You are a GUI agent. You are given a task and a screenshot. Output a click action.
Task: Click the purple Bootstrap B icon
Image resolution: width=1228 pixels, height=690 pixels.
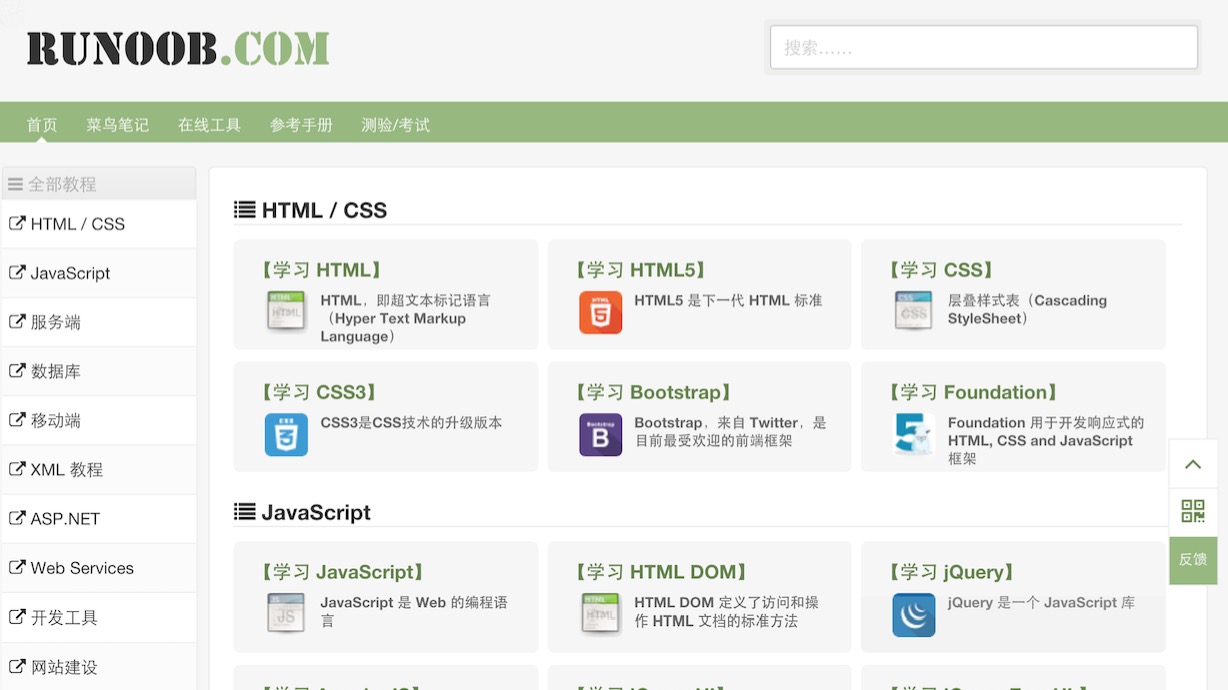coord(600,435)
